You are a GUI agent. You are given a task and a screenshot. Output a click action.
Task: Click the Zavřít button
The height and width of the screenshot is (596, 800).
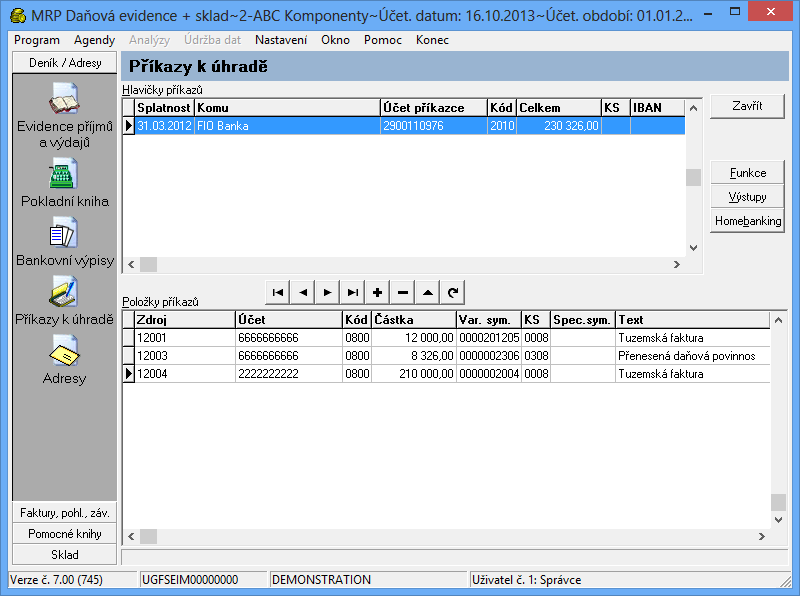[x=747, y=107]
